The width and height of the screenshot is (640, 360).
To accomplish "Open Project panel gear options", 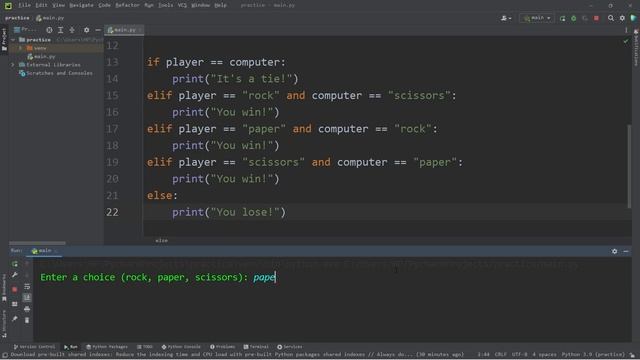I will (x=86, y=30).
